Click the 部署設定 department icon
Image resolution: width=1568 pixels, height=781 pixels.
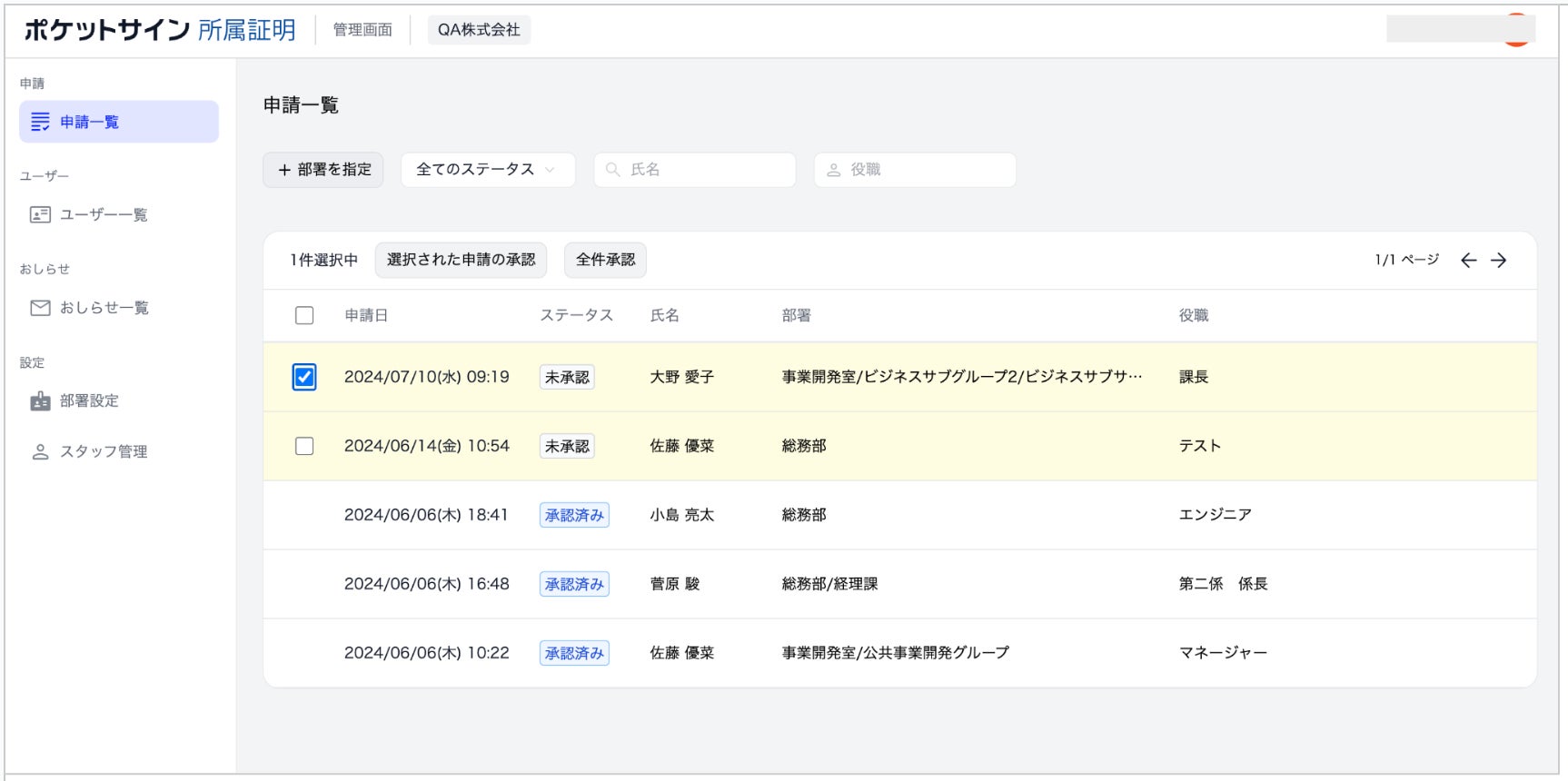pos(40,400)
